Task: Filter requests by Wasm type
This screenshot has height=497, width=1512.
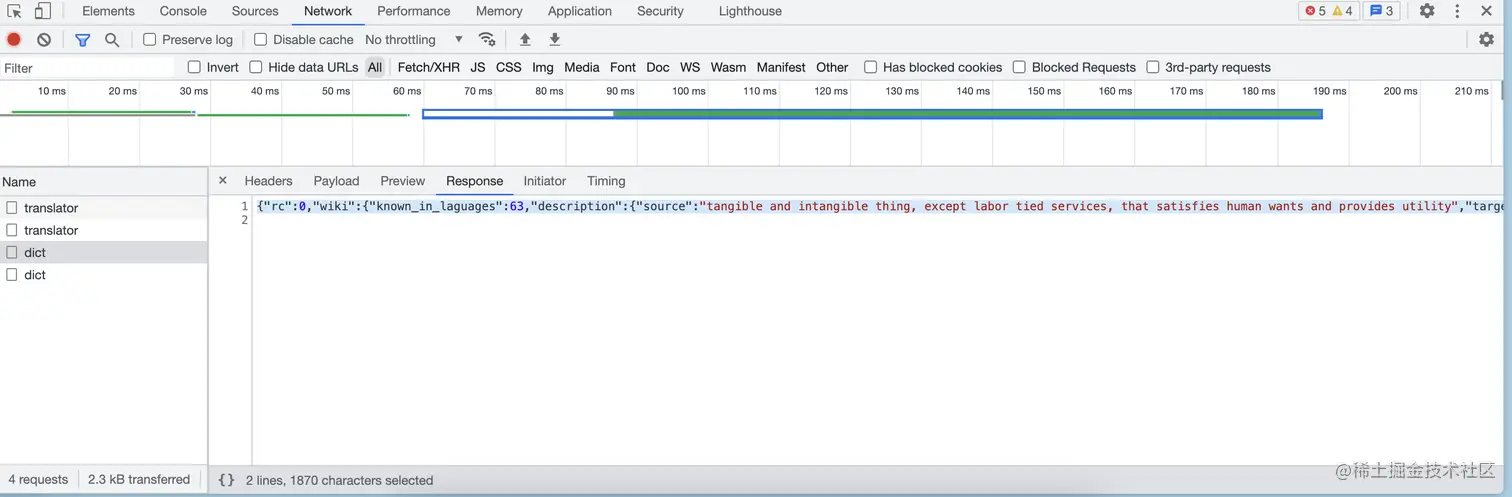Action: click(x=728, y=67)
